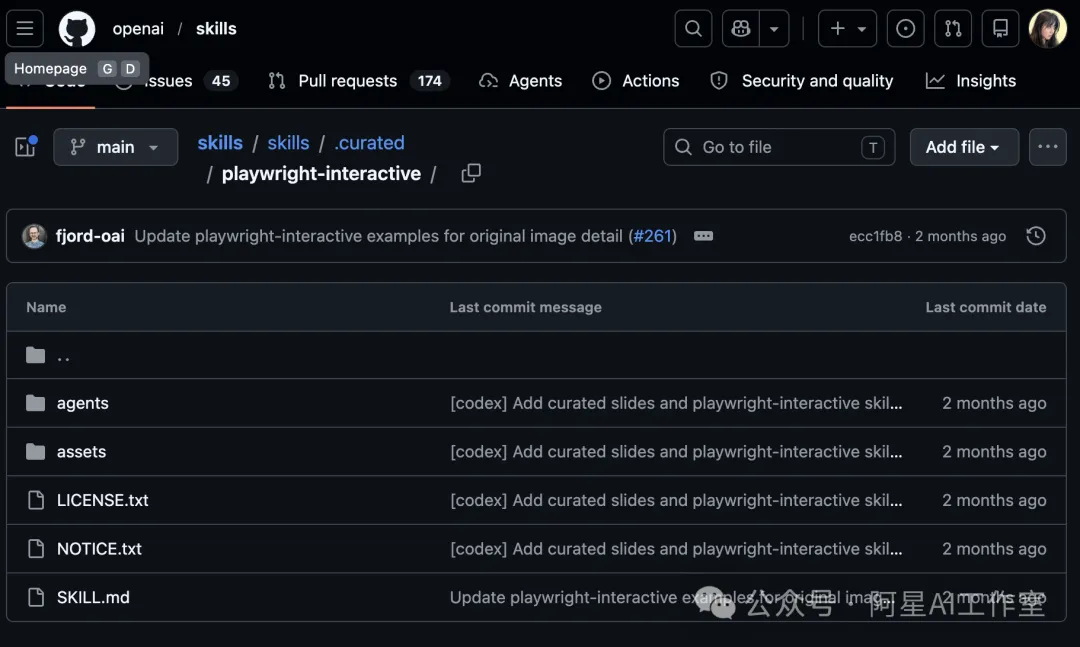Click the NOTICE.txt file icon
Image resolution: width=1080 pixels, height=647 pixels.
point(36,548)
